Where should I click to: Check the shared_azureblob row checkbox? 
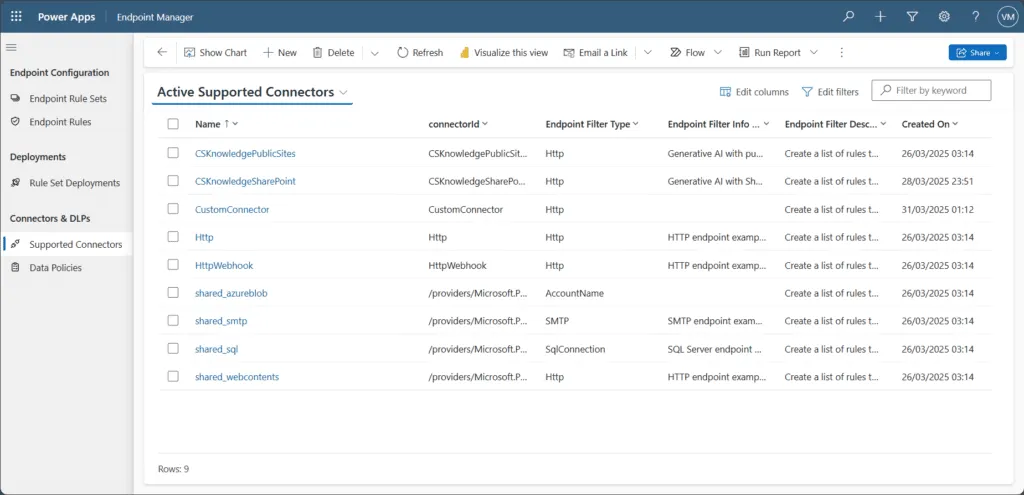(173, 293)
